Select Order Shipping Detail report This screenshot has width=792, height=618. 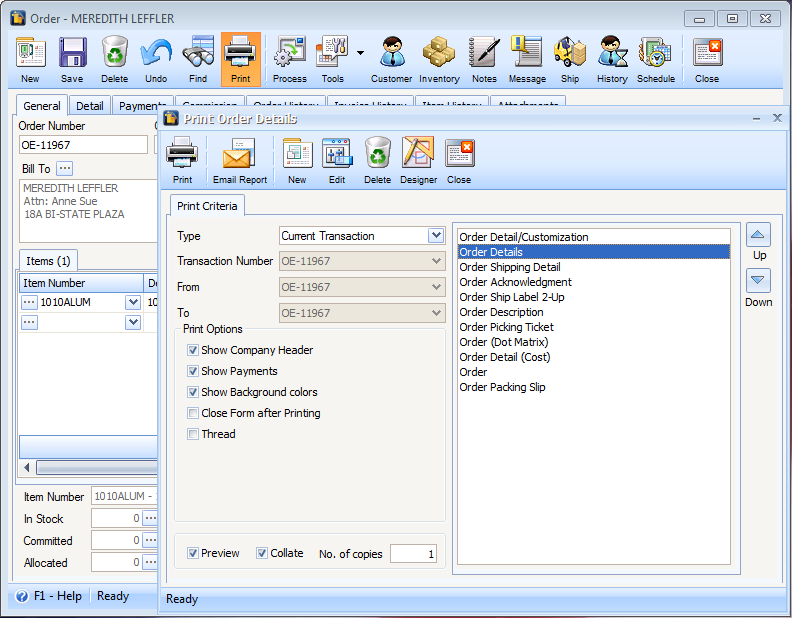593,267
